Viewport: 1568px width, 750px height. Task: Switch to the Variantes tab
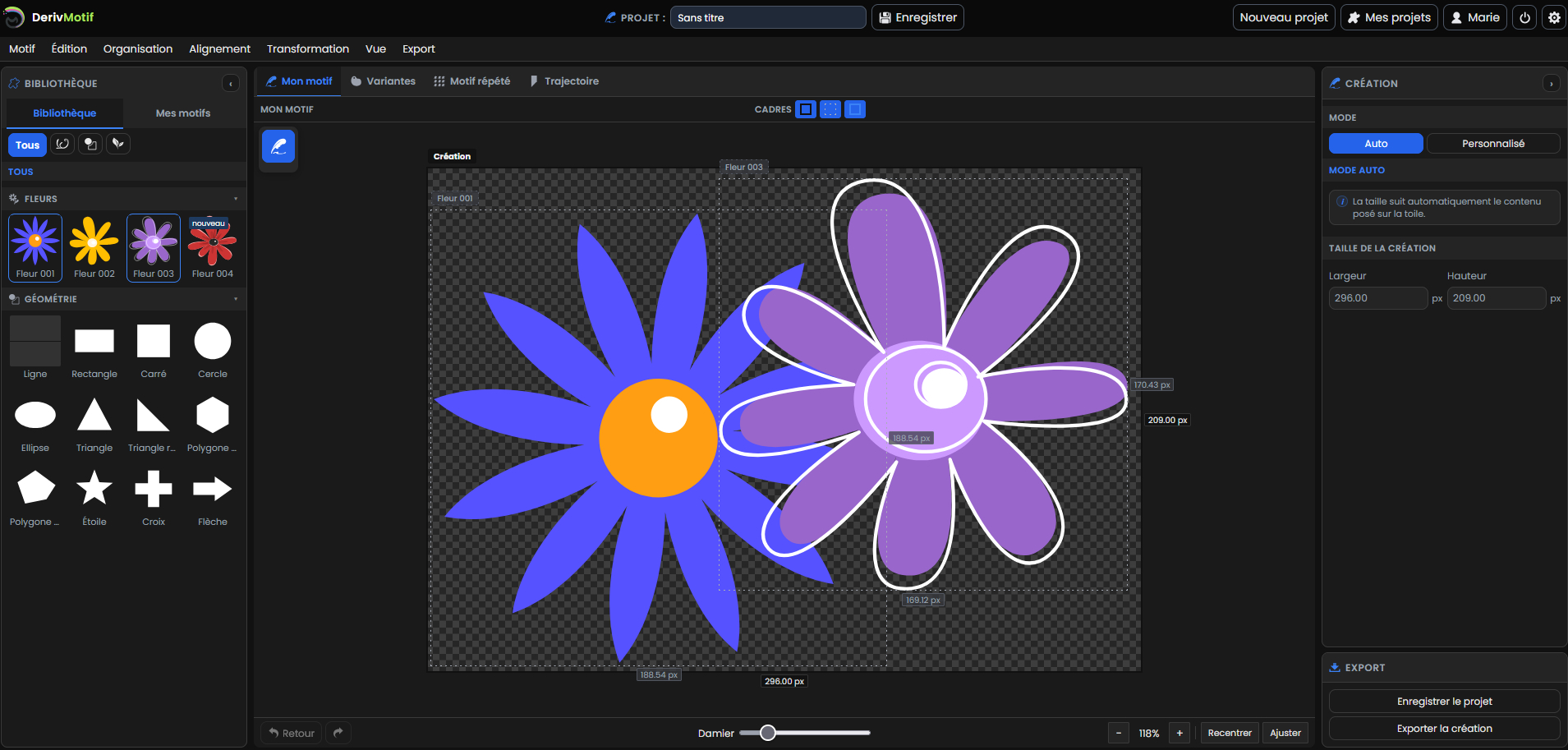tap(383, 81)
